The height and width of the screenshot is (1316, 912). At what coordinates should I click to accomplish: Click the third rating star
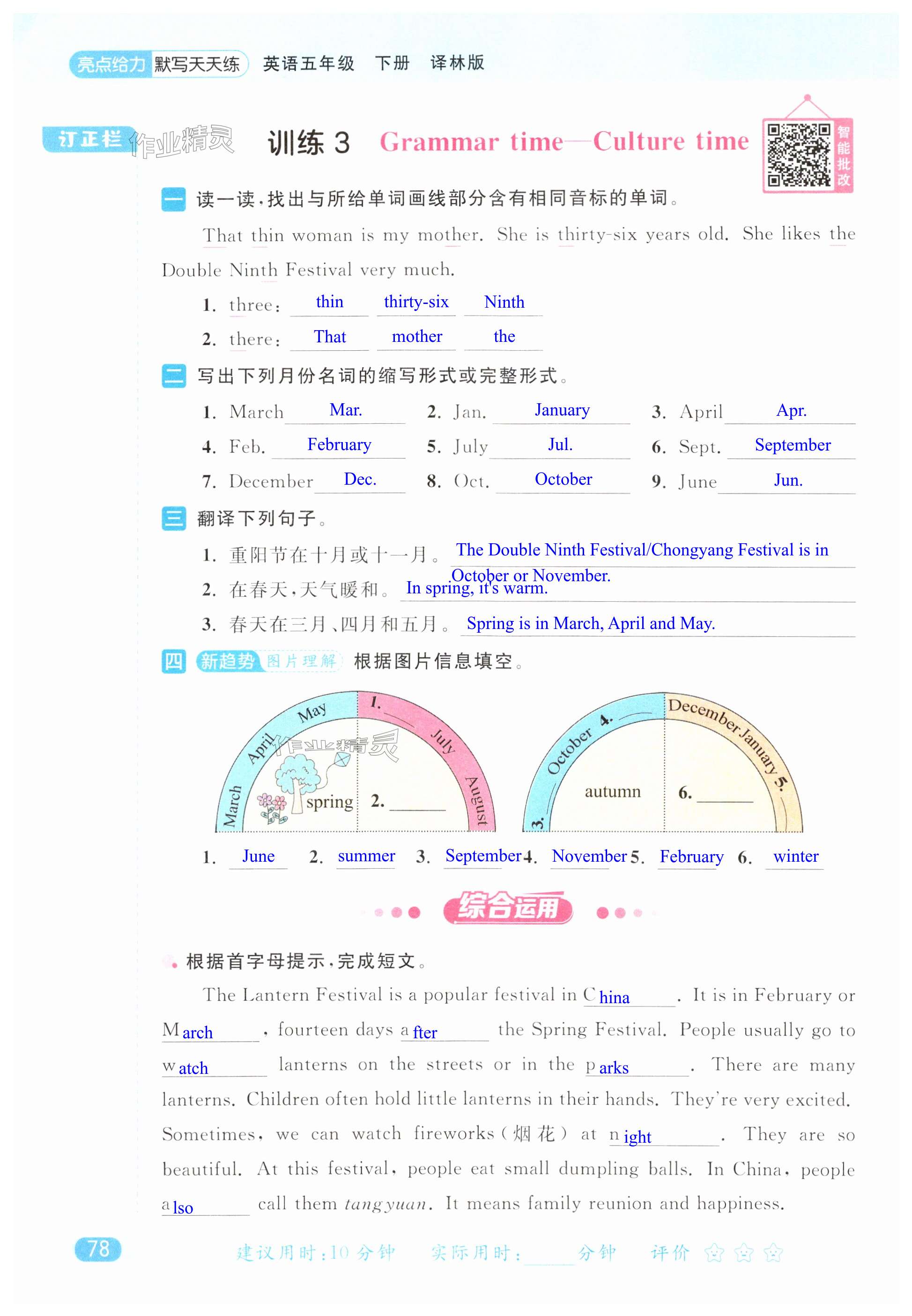coord(773,1253)
